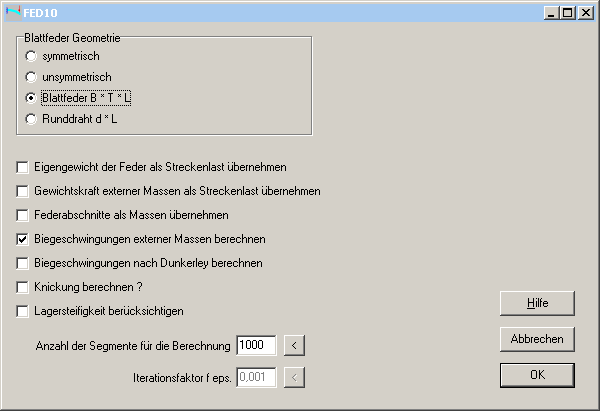Click the '<' button beside Iterationsfaktor
The image size is (600, 411).
[x=294, y=377]
